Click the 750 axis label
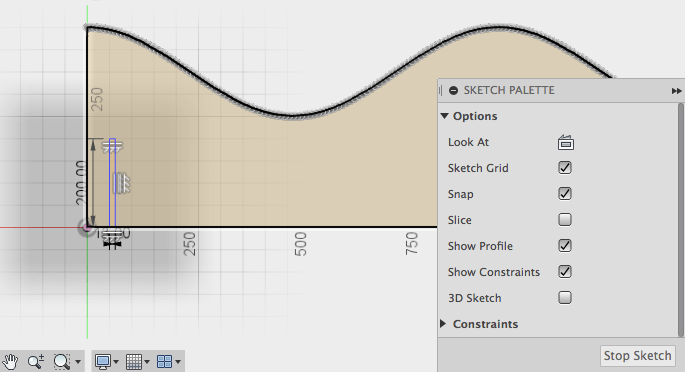This screenshot has height=372, width=685. pos(412,243)
